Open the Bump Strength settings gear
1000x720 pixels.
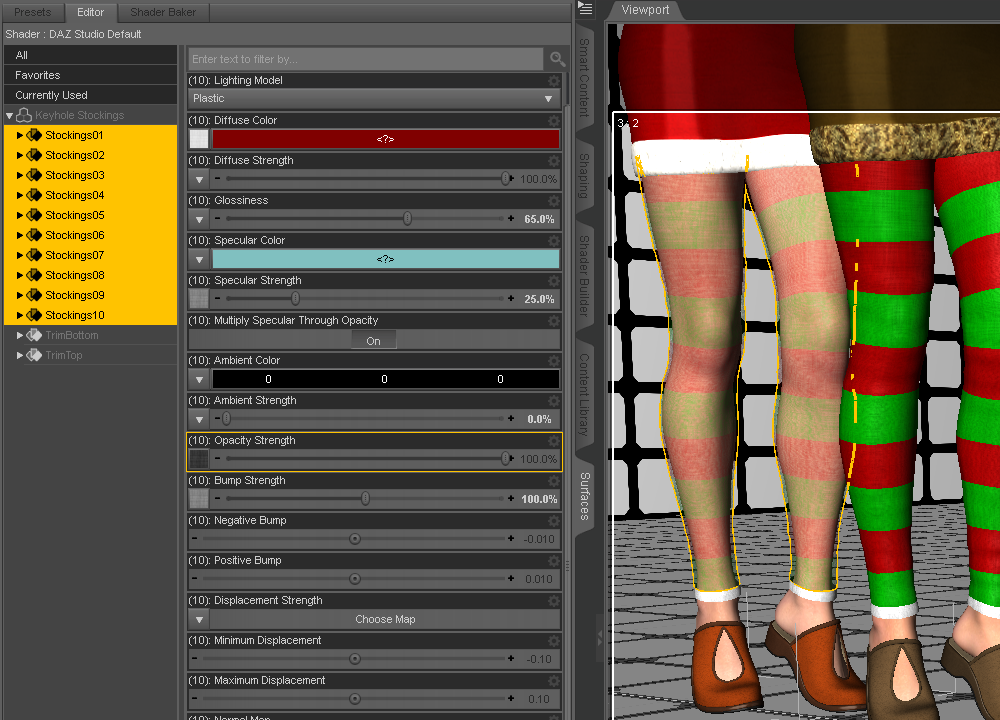click(x=554, y=481)
